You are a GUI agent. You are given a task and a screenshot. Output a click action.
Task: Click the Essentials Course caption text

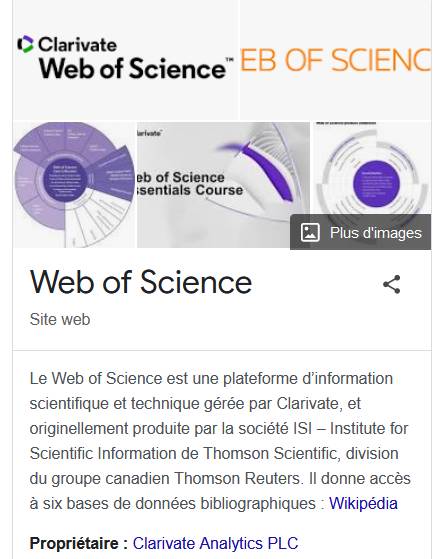pyautogui.click(x=190, y=184)
